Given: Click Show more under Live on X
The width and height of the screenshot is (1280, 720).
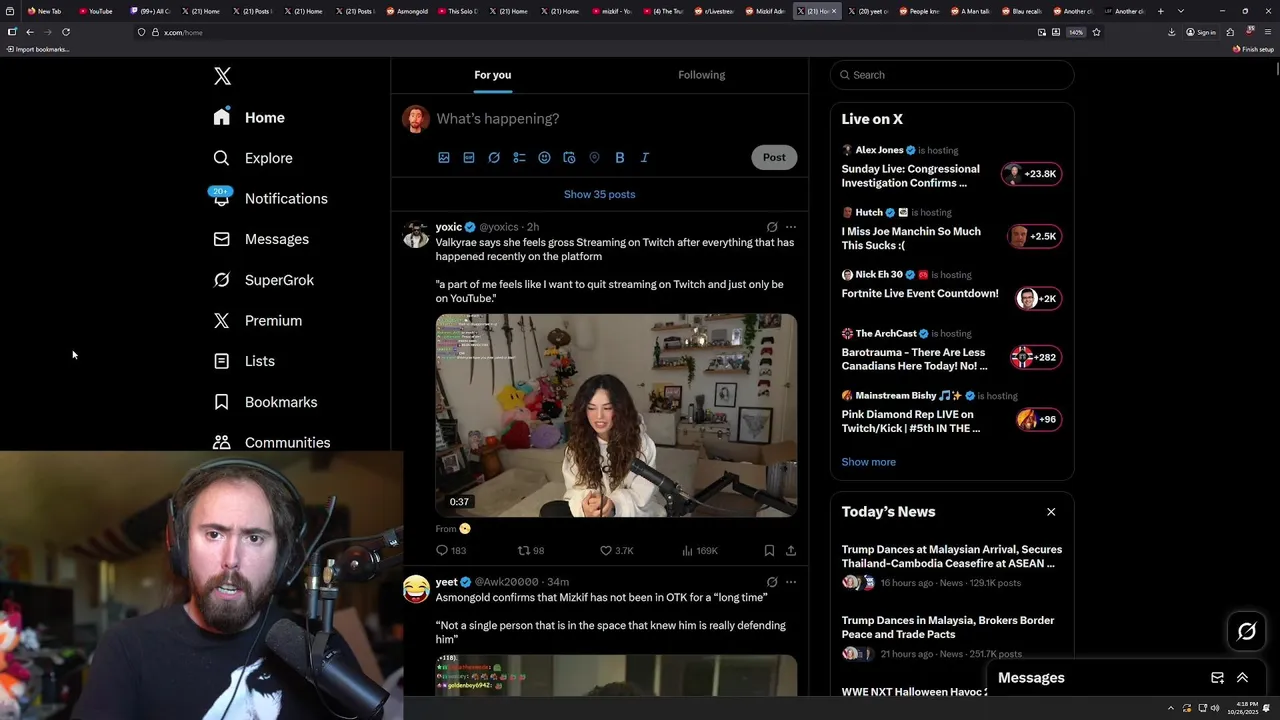Looking at the screenshot, I should coord(868,462).
